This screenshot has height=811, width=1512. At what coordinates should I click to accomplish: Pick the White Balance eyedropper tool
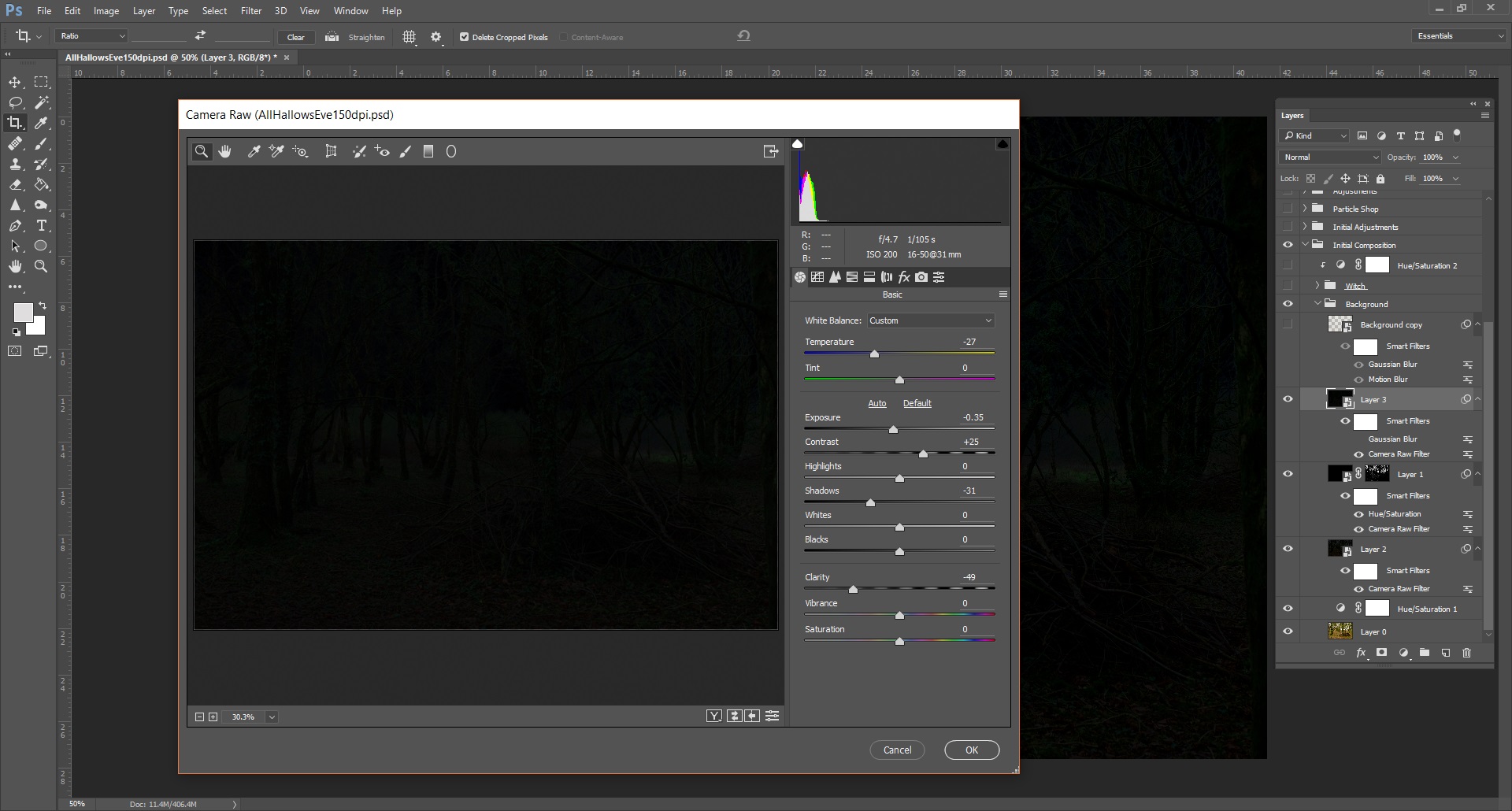(254, 151)
